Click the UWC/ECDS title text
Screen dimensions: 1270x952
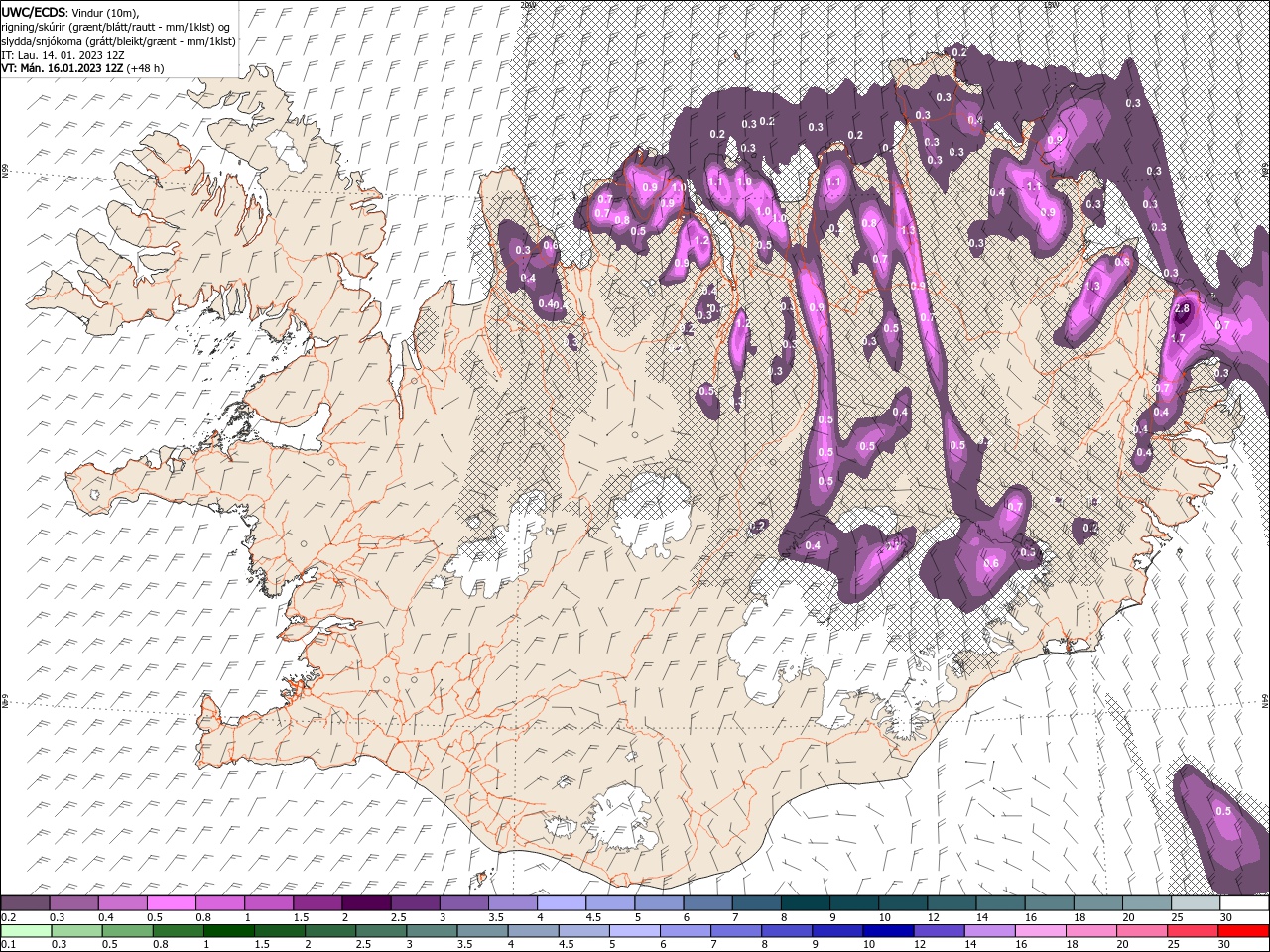[x=35, y=12]
